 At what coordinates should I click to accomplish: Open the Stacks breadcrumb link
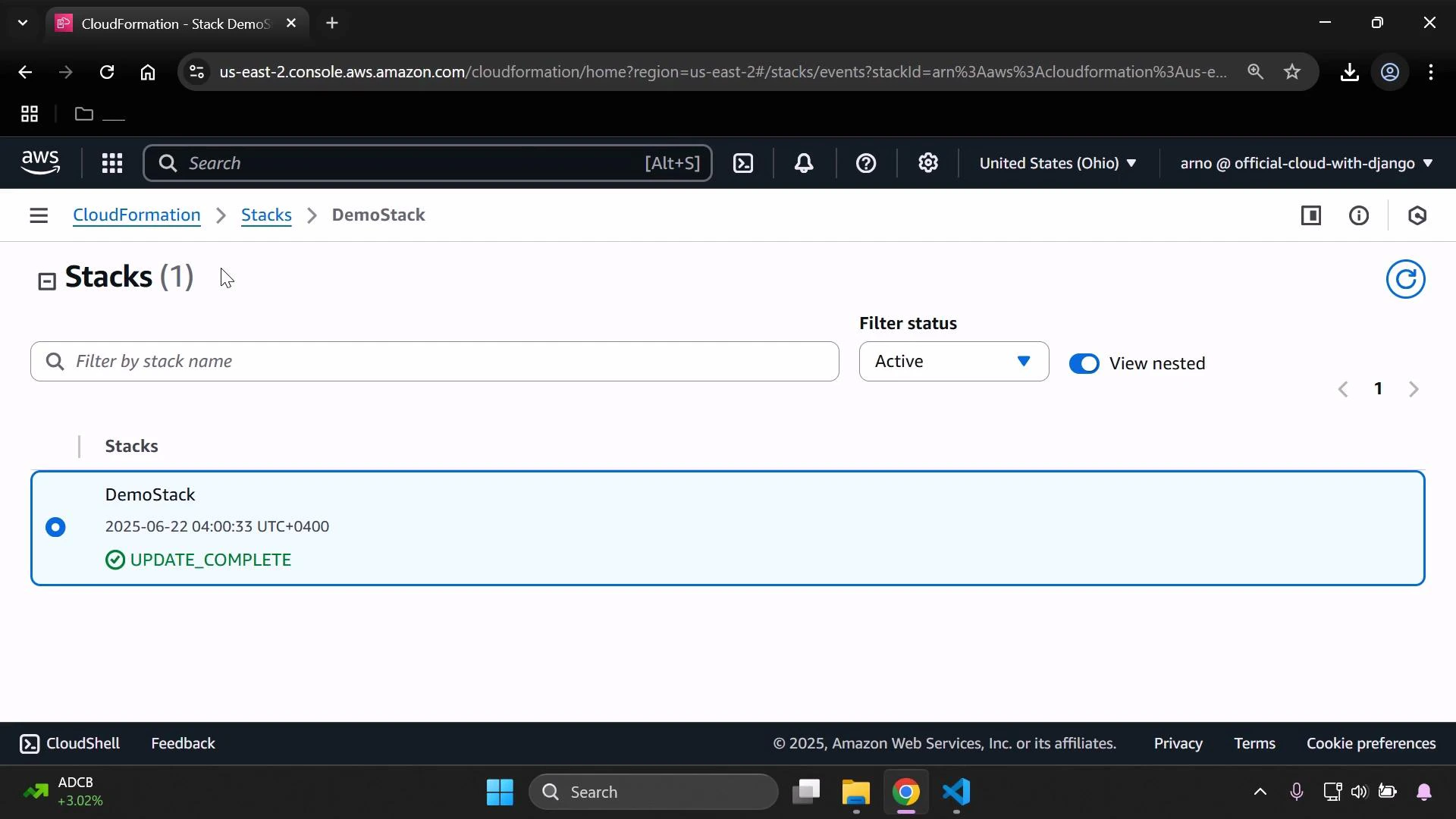[265, 215]
